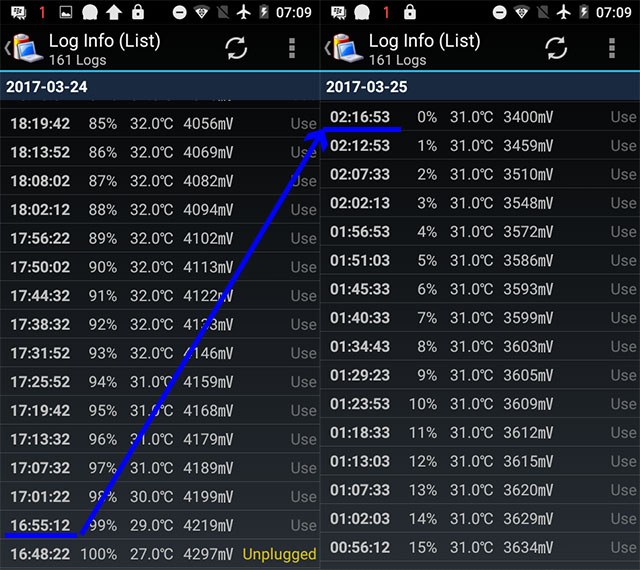
Task: Tap the battery charging icon in the right status bar
Action: (581, 13)
